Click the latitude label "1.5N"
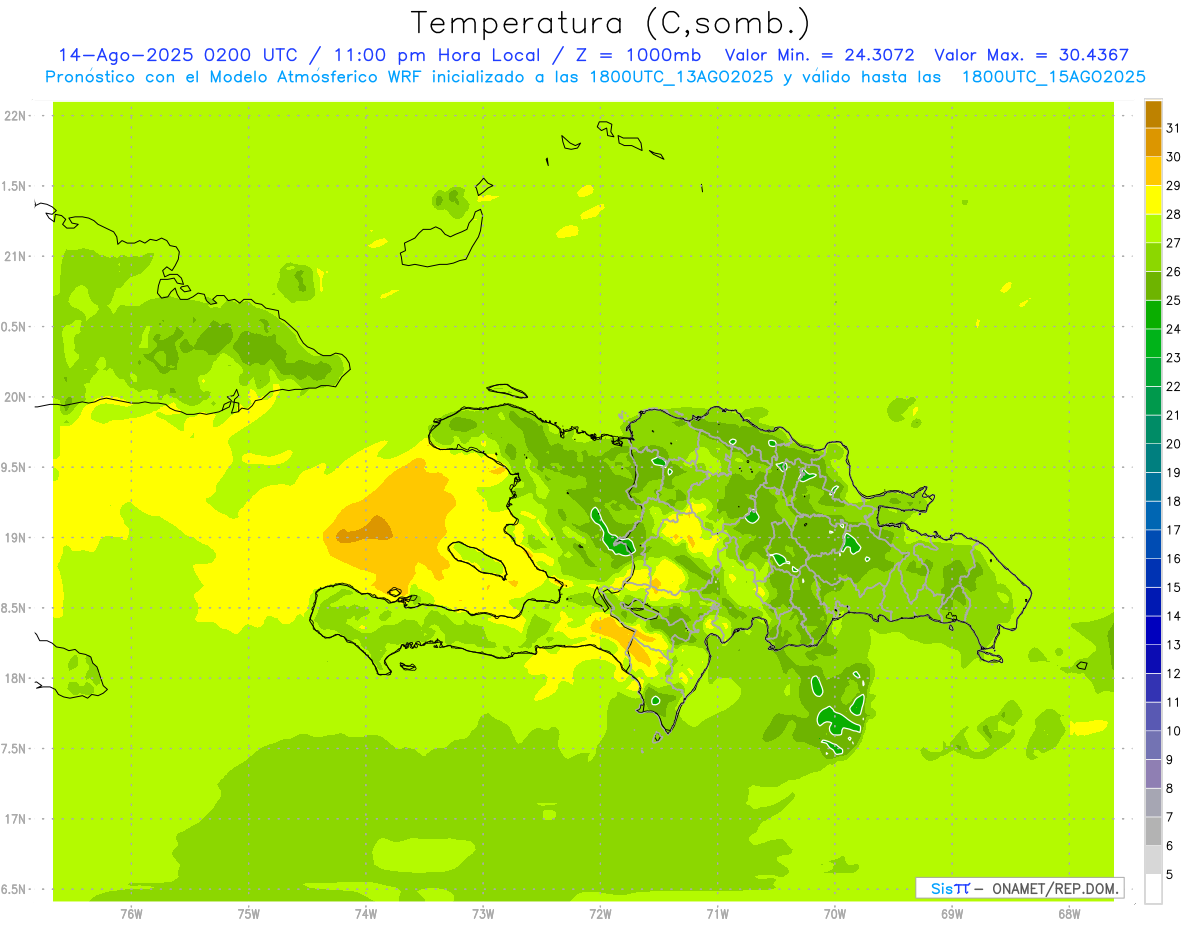This screenshot has height=927, width=1200. point(14,186)
